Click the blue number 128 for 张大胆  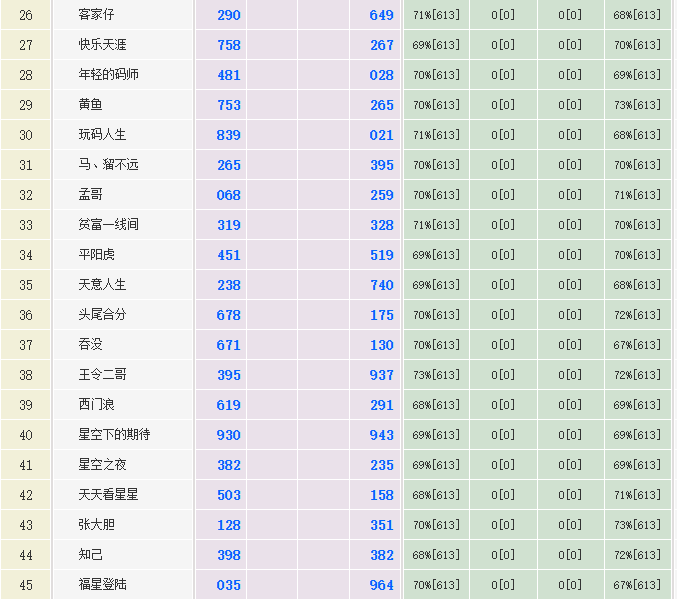point(228,525)
